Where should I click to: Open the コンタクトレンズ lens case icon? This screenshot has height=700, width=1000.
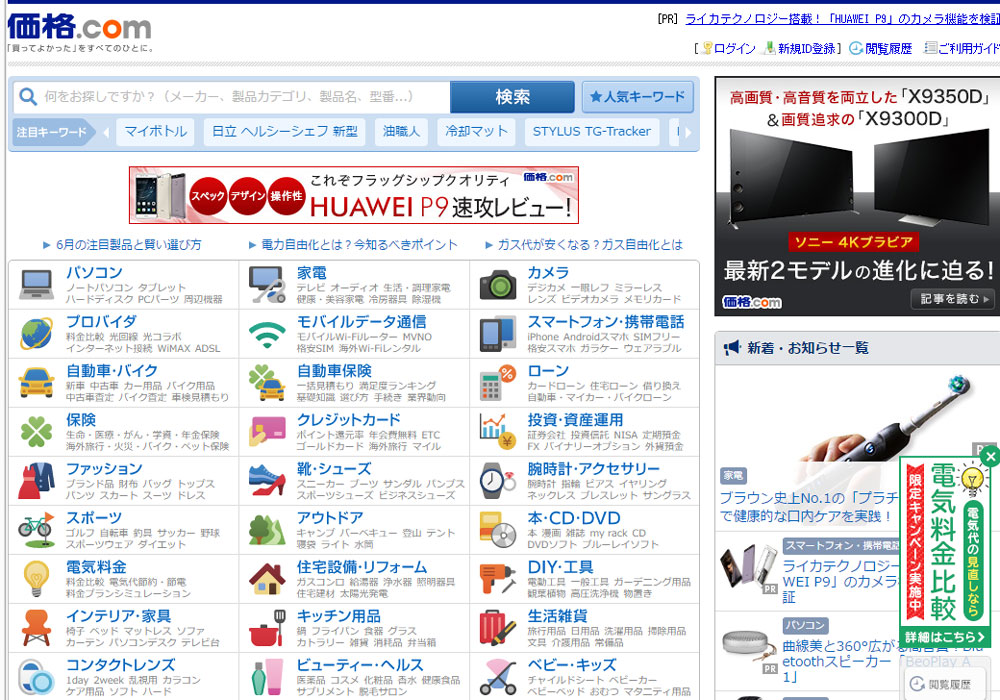[x=36, y=677]
